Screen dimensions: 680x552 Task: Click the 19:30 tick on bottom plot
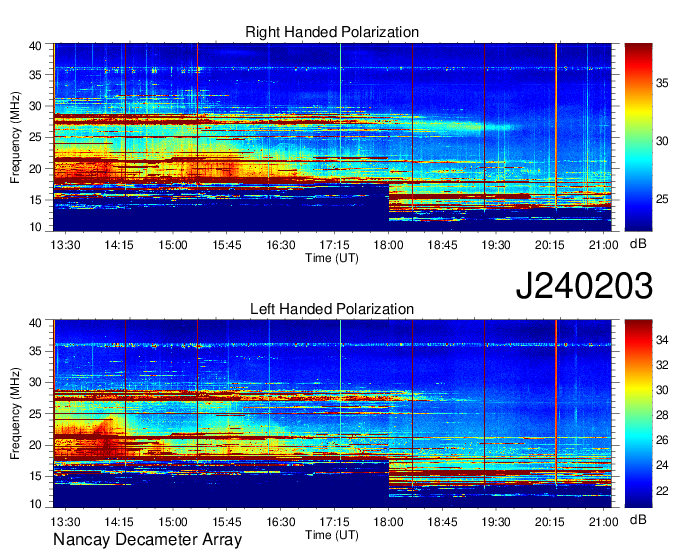496,522
